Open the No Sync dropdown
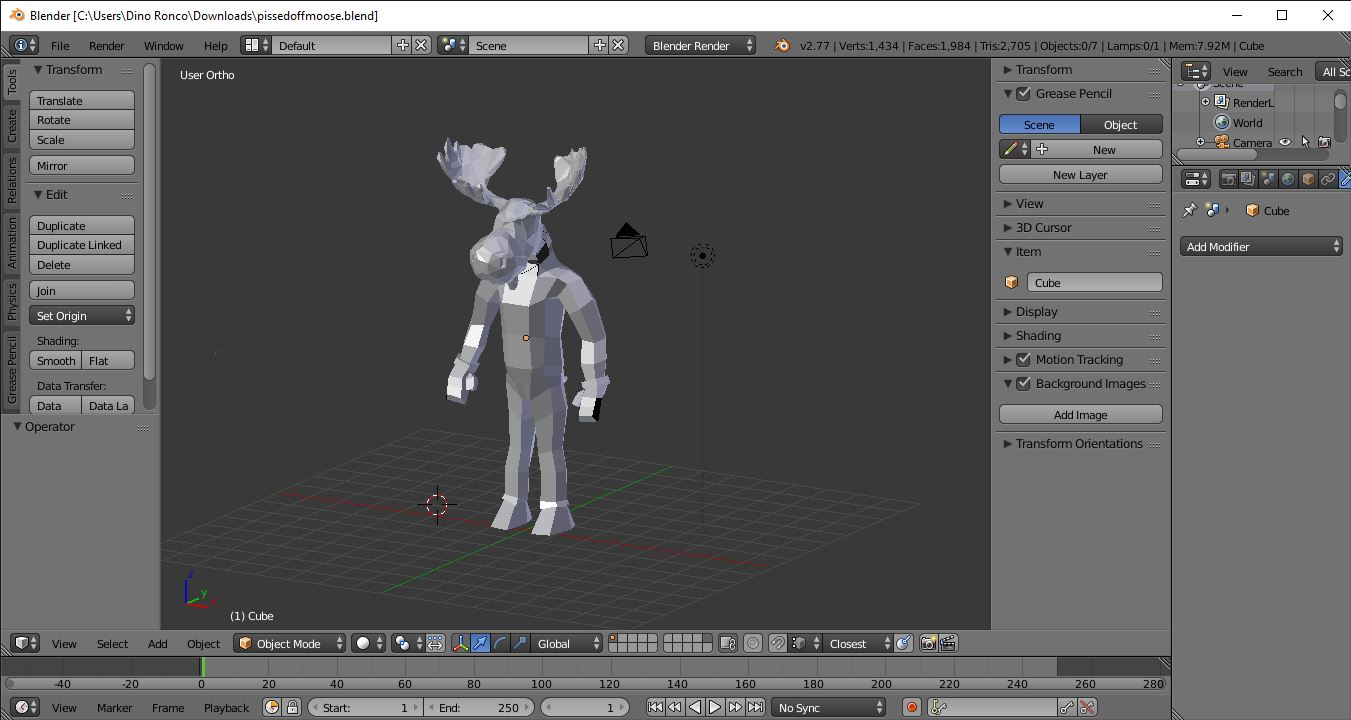 click(x=828, y=707)
